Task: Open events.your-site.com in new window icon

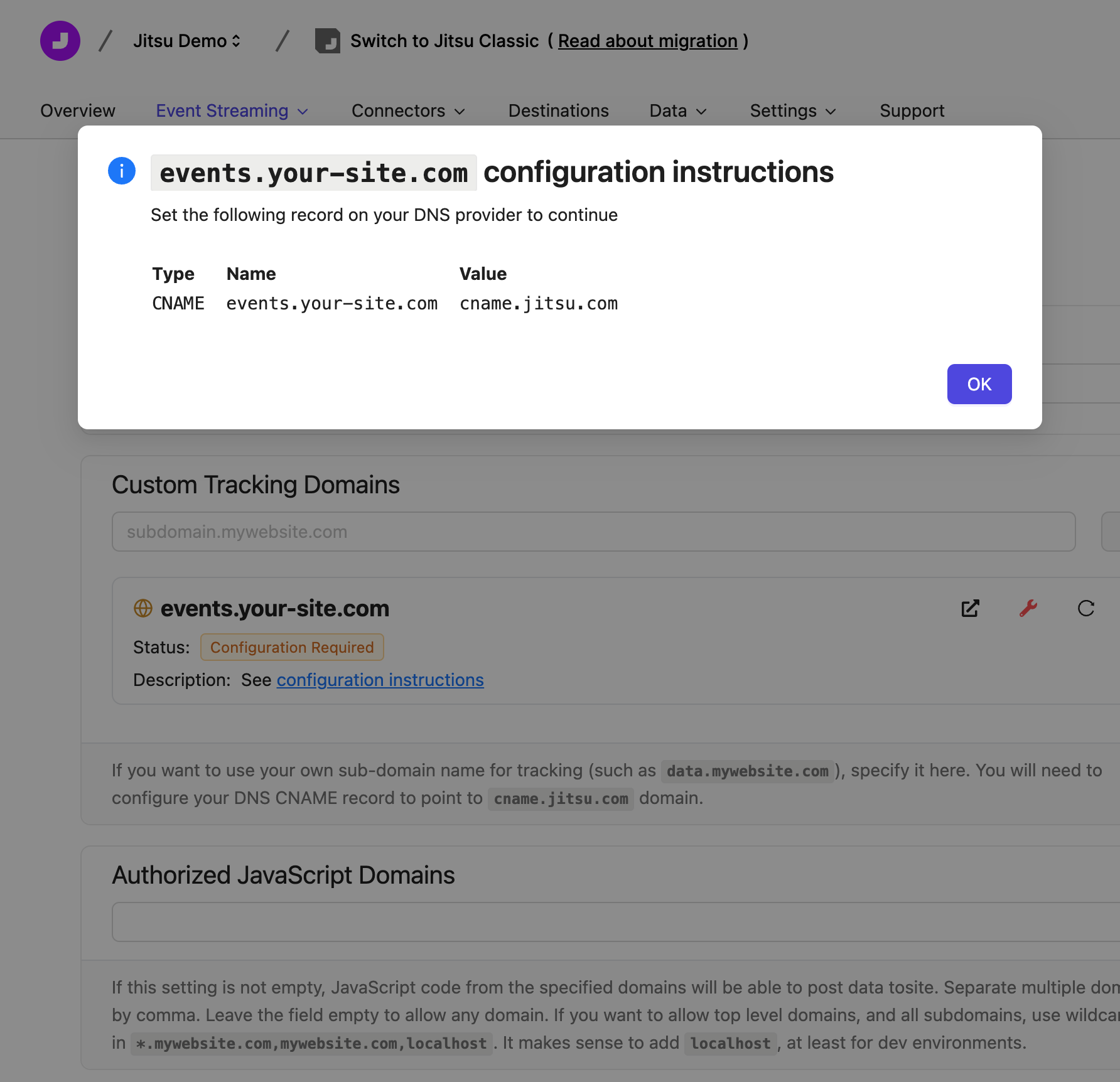Action: [971, 608]
